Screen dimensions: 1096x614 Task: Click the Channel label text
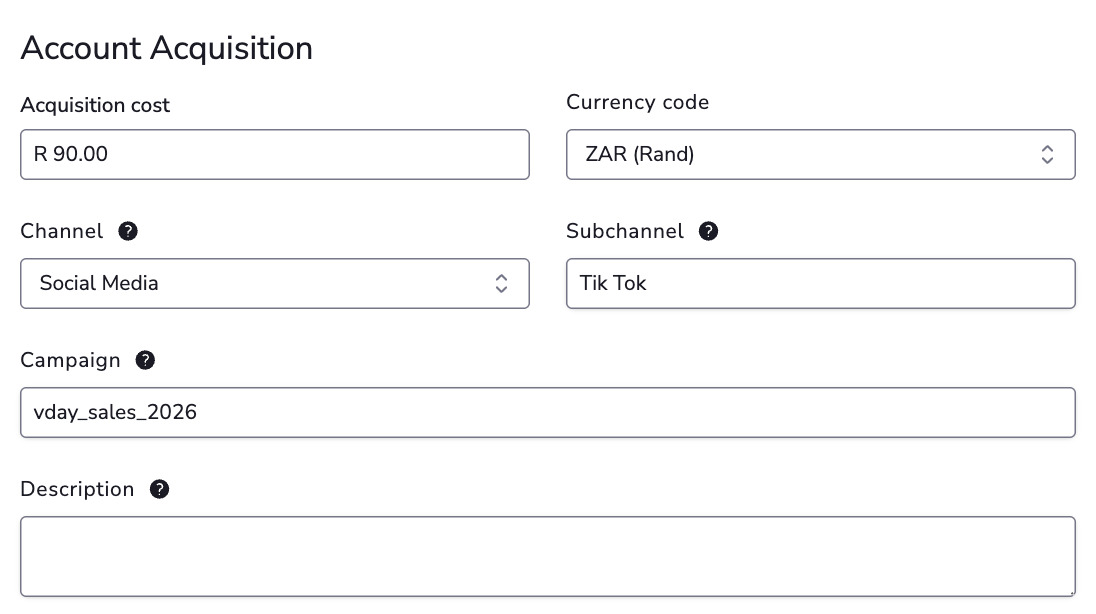point(62,231)
